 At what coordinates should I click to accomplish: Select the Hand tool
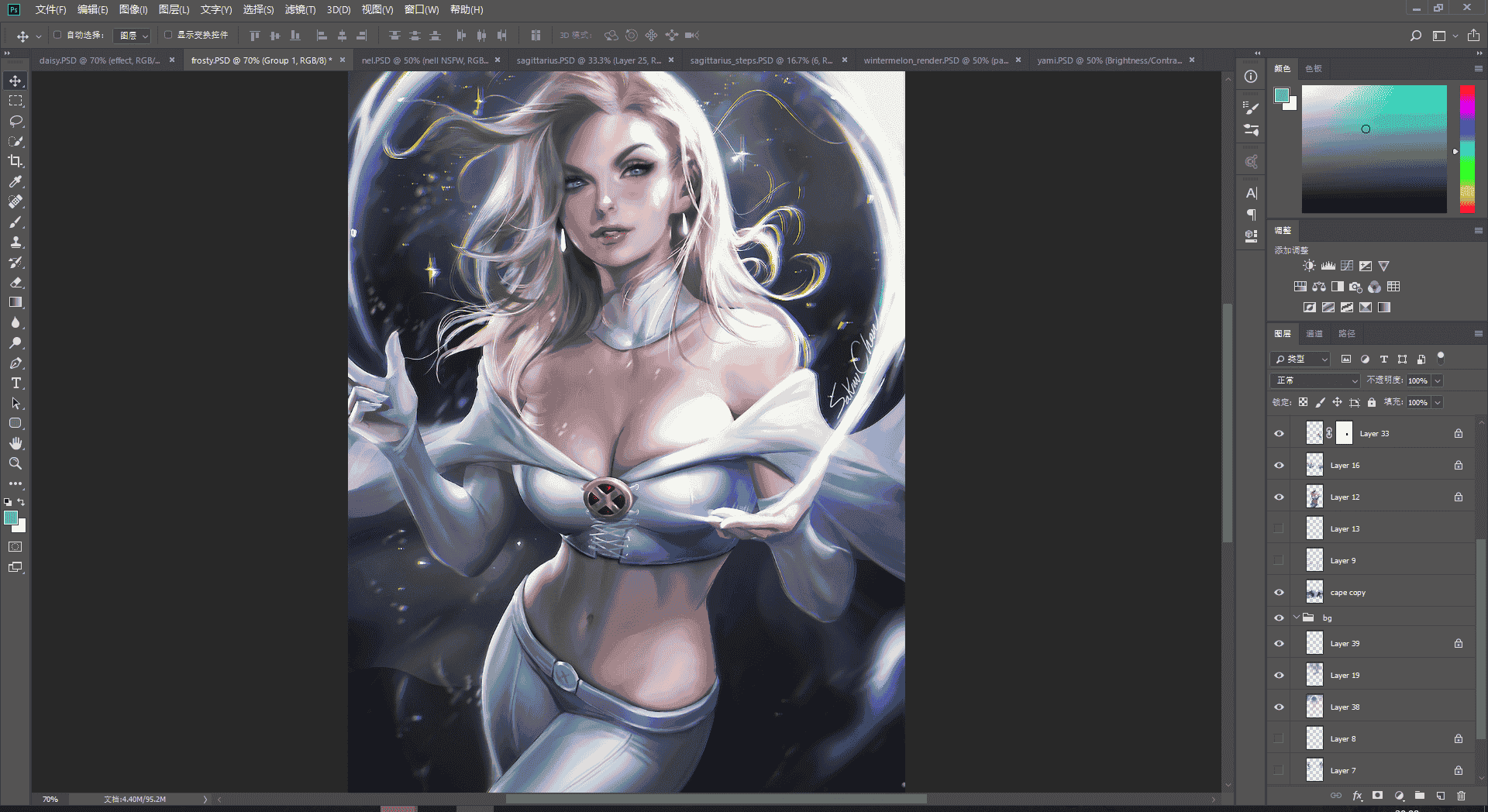click(x=15, y=443)
